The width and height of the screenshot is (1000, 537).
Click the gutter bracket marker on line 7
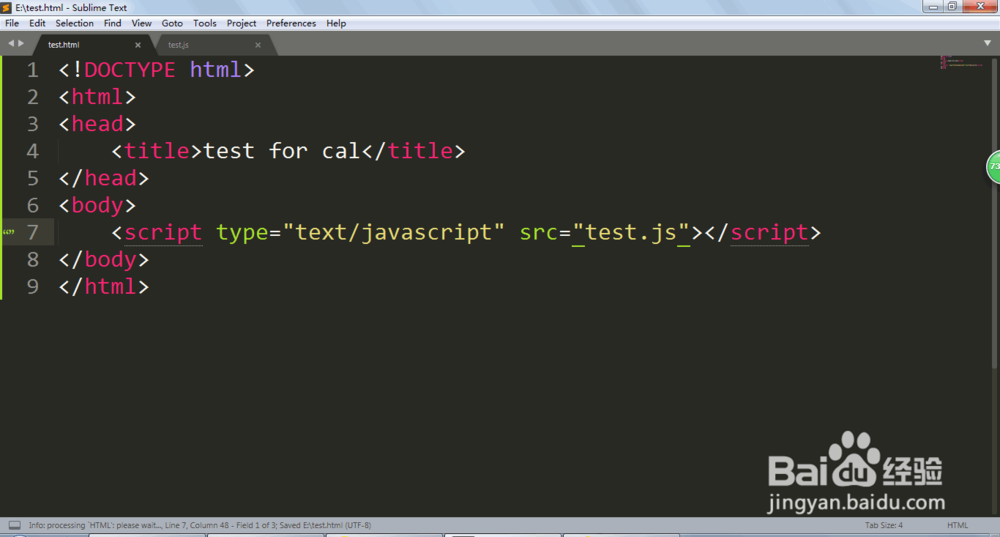8,232
